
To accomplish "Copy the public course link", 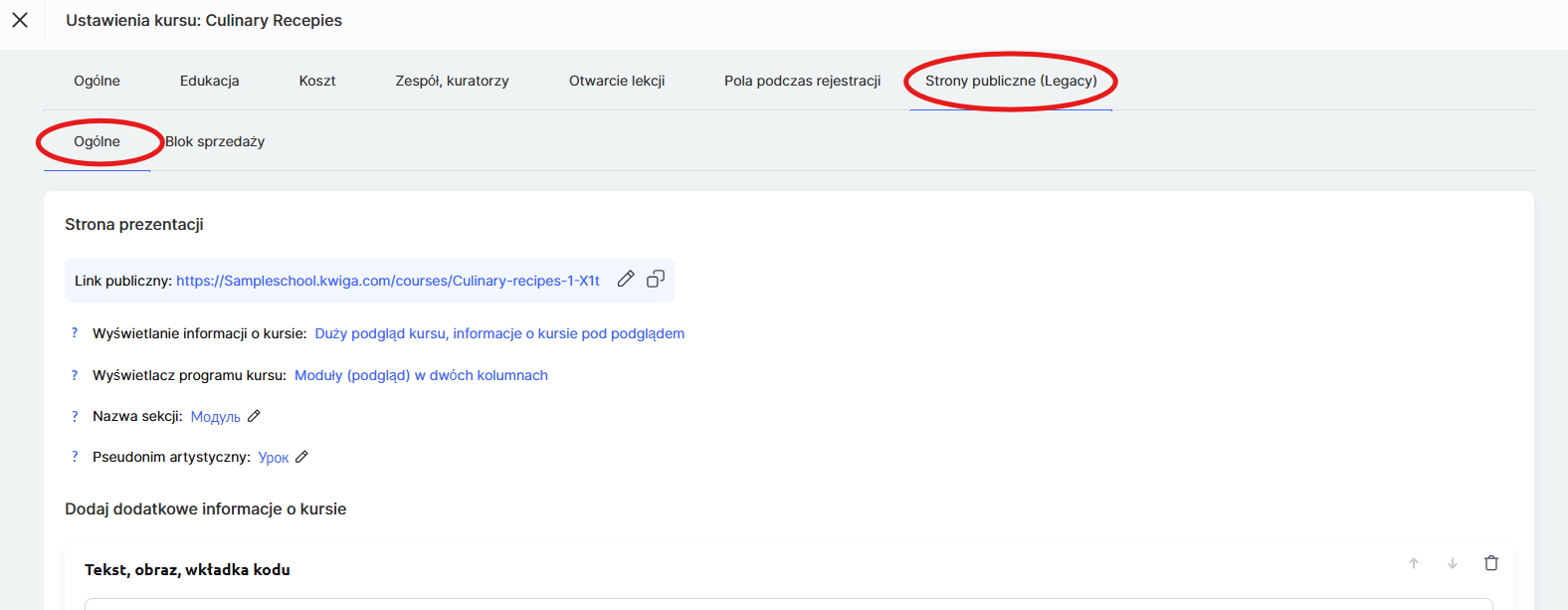I will (656, 280).
